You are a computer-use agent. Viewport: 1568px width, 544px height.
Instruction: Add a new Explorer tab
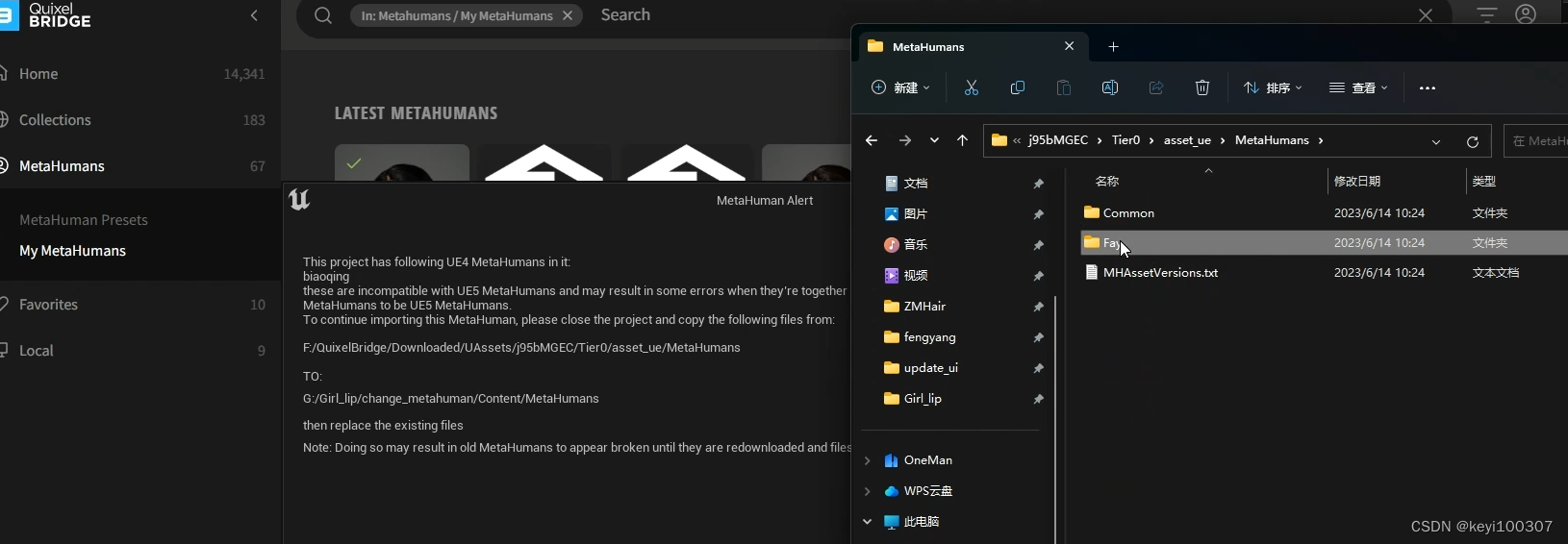1113,46
